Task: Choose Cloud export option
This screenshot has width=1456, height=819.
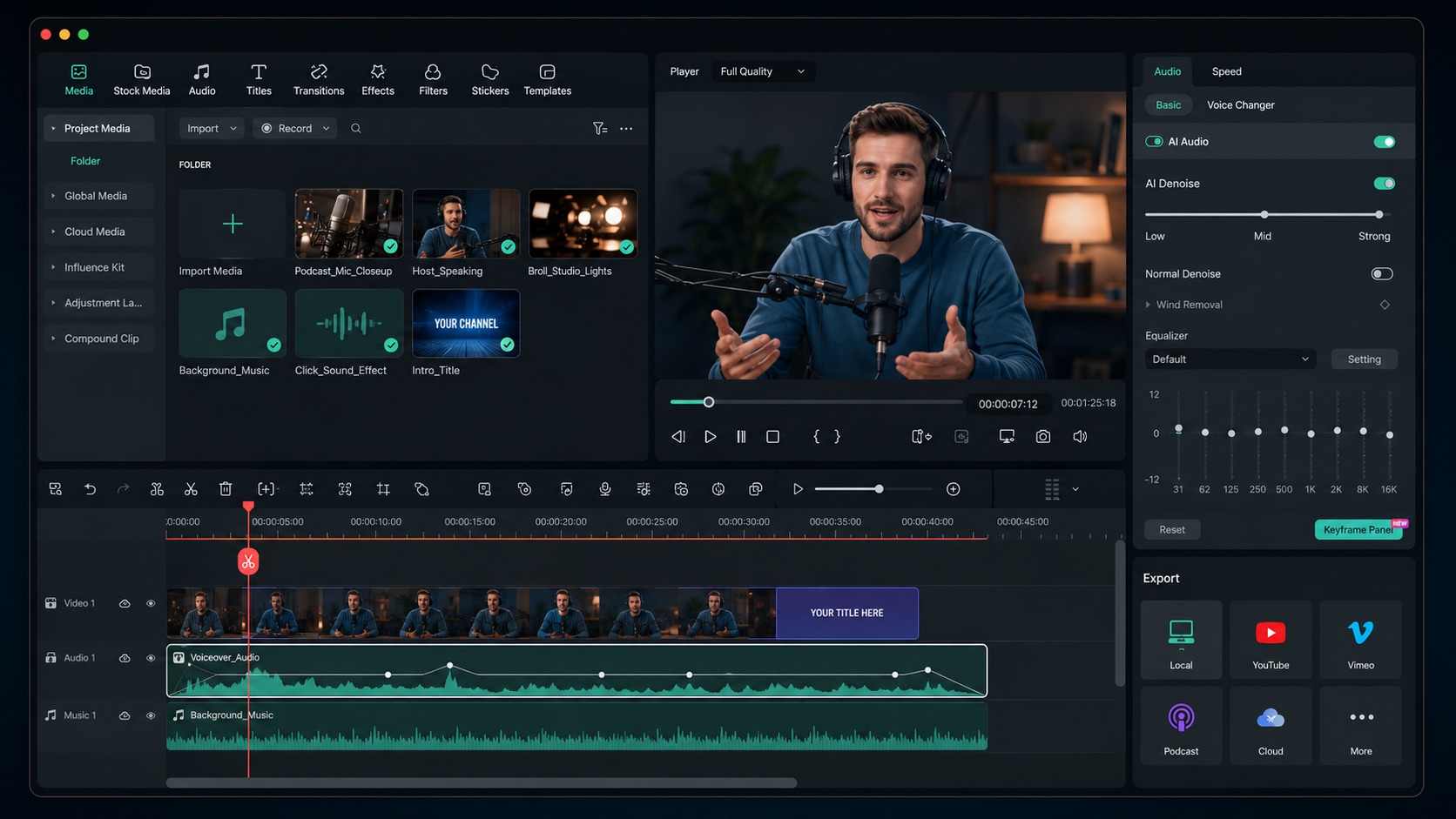Action: [x=1271, y=726]
